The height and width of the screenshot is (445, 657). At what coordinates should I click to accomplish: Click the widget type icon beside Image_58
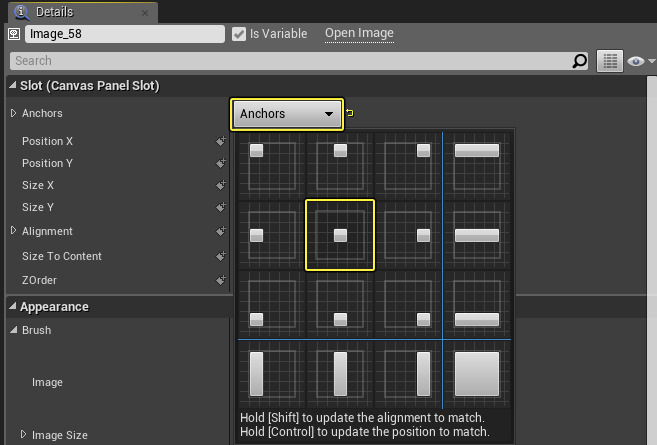14,34
